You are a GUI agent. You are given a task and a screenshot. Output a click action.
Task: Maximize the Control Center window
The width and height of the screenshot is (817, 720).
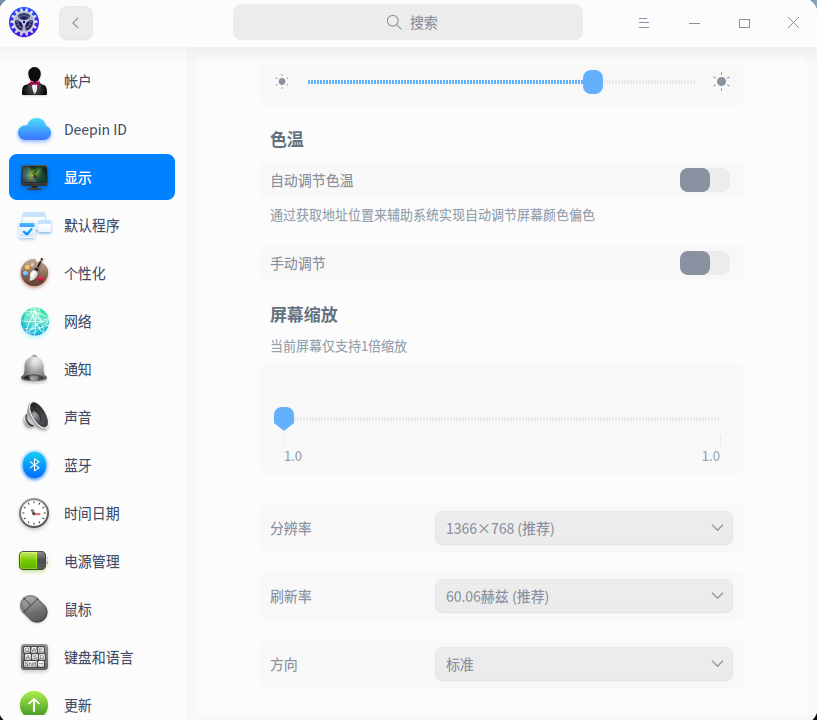[744, 23]
